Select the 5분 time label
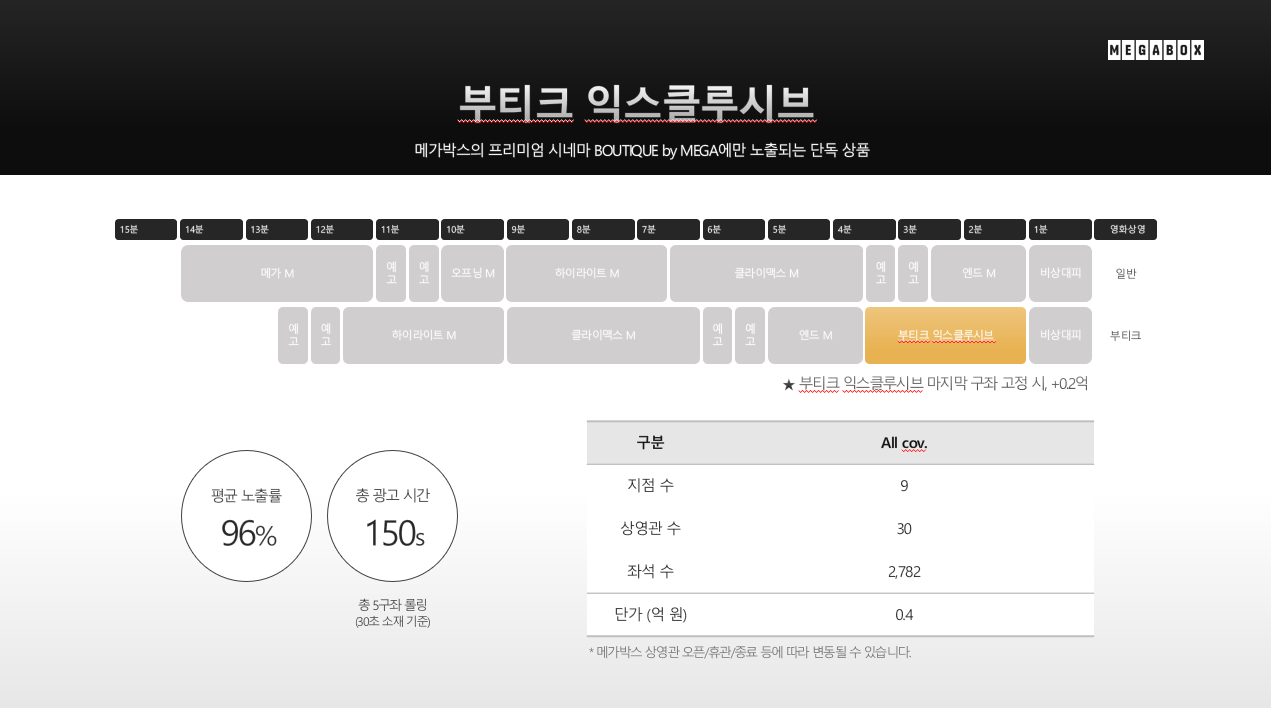 click(x=799, y=230)
